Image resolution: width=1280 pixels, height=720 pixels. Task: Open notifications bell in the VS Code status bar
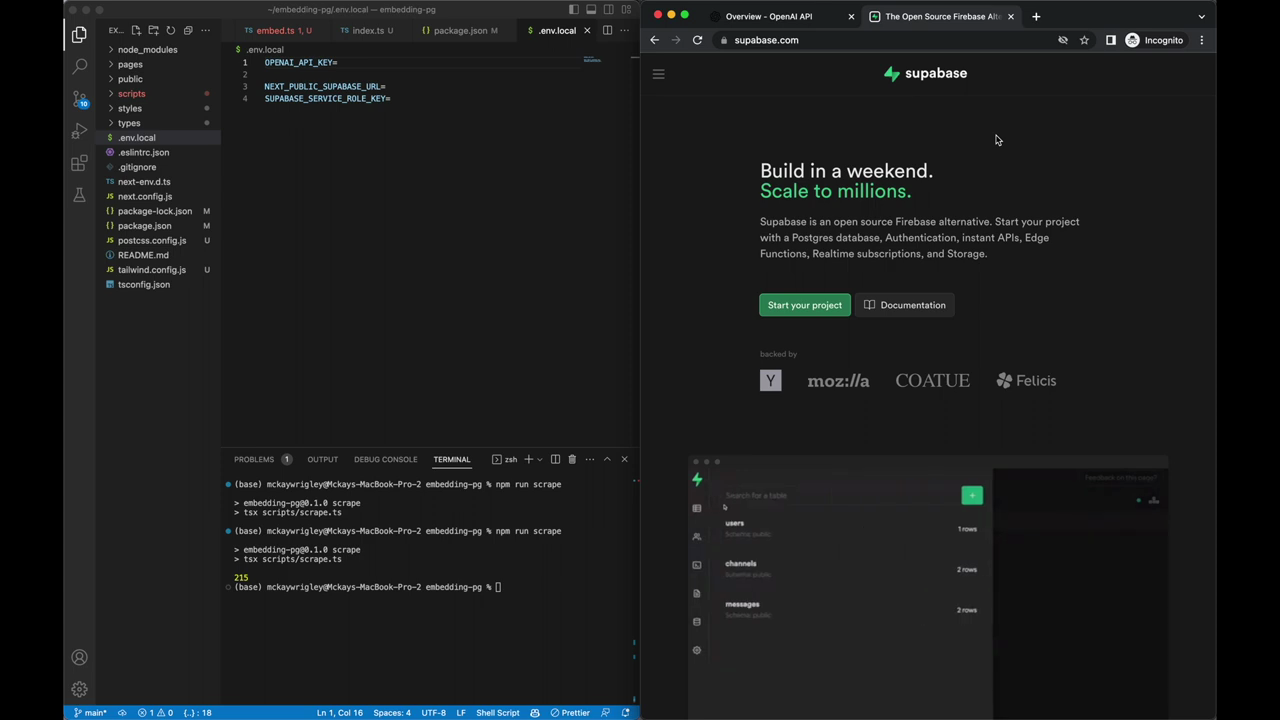626,713
